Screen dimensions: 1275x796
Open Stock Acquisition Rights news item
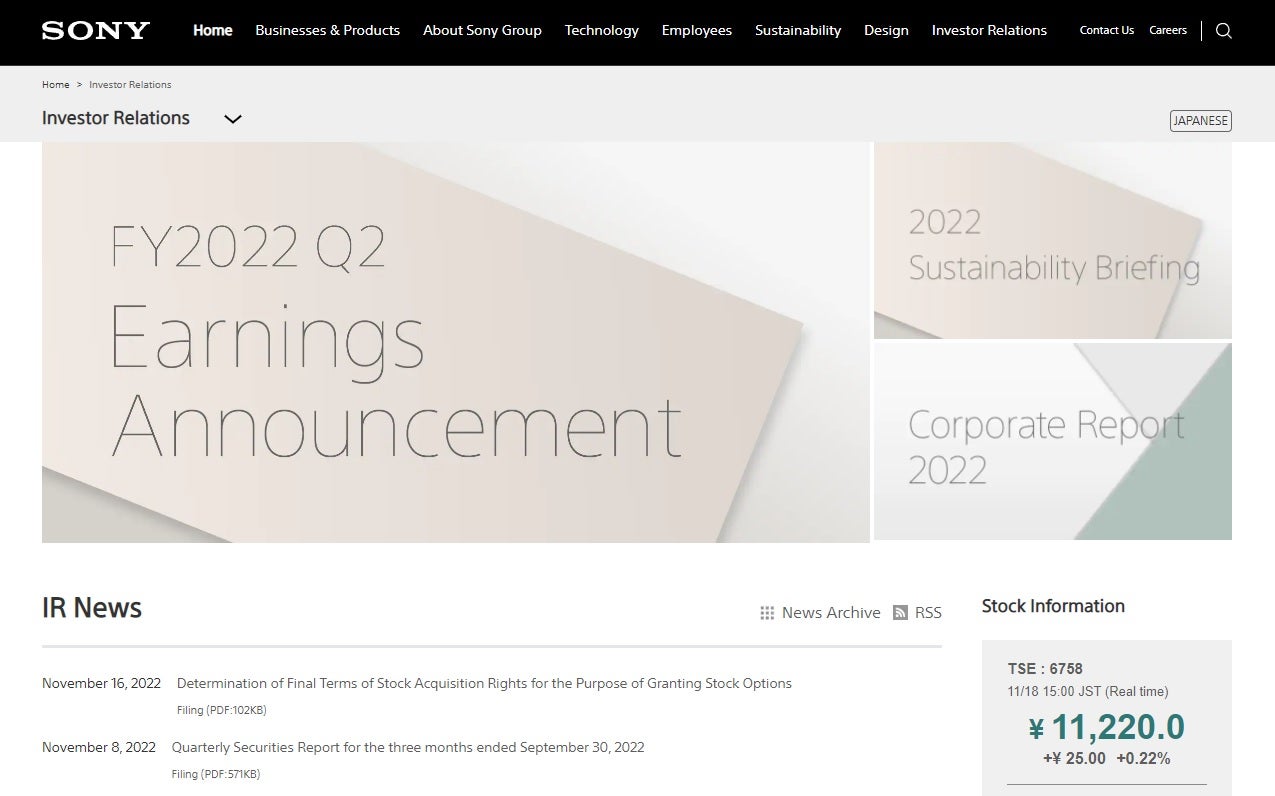(x=484, y=683)
